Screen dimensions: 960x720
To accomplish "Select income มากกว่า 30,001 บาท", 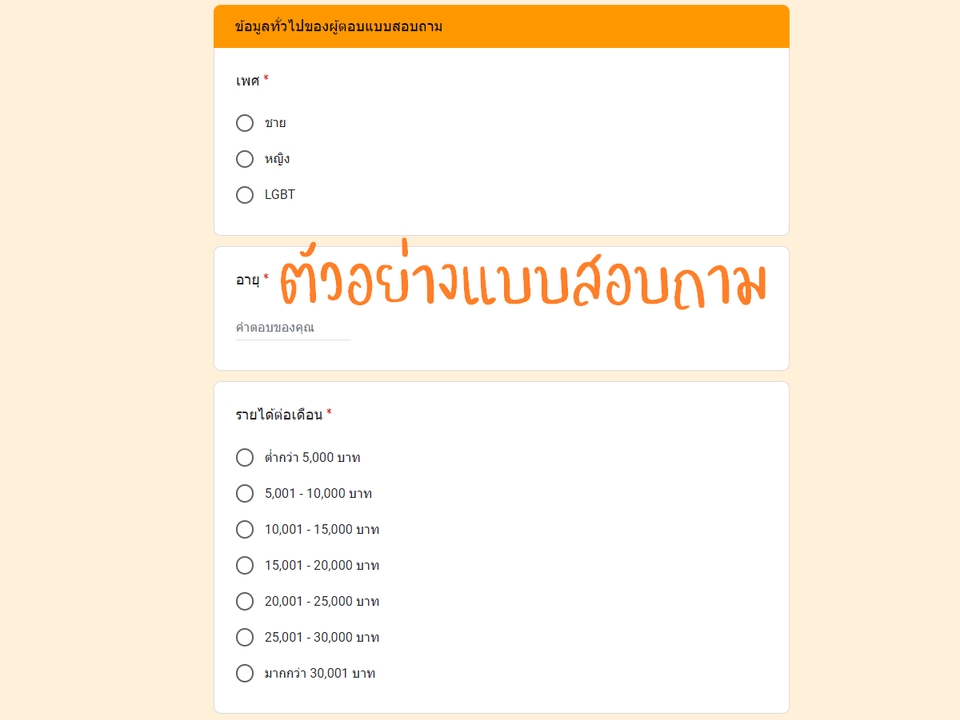I will point(244,673).
